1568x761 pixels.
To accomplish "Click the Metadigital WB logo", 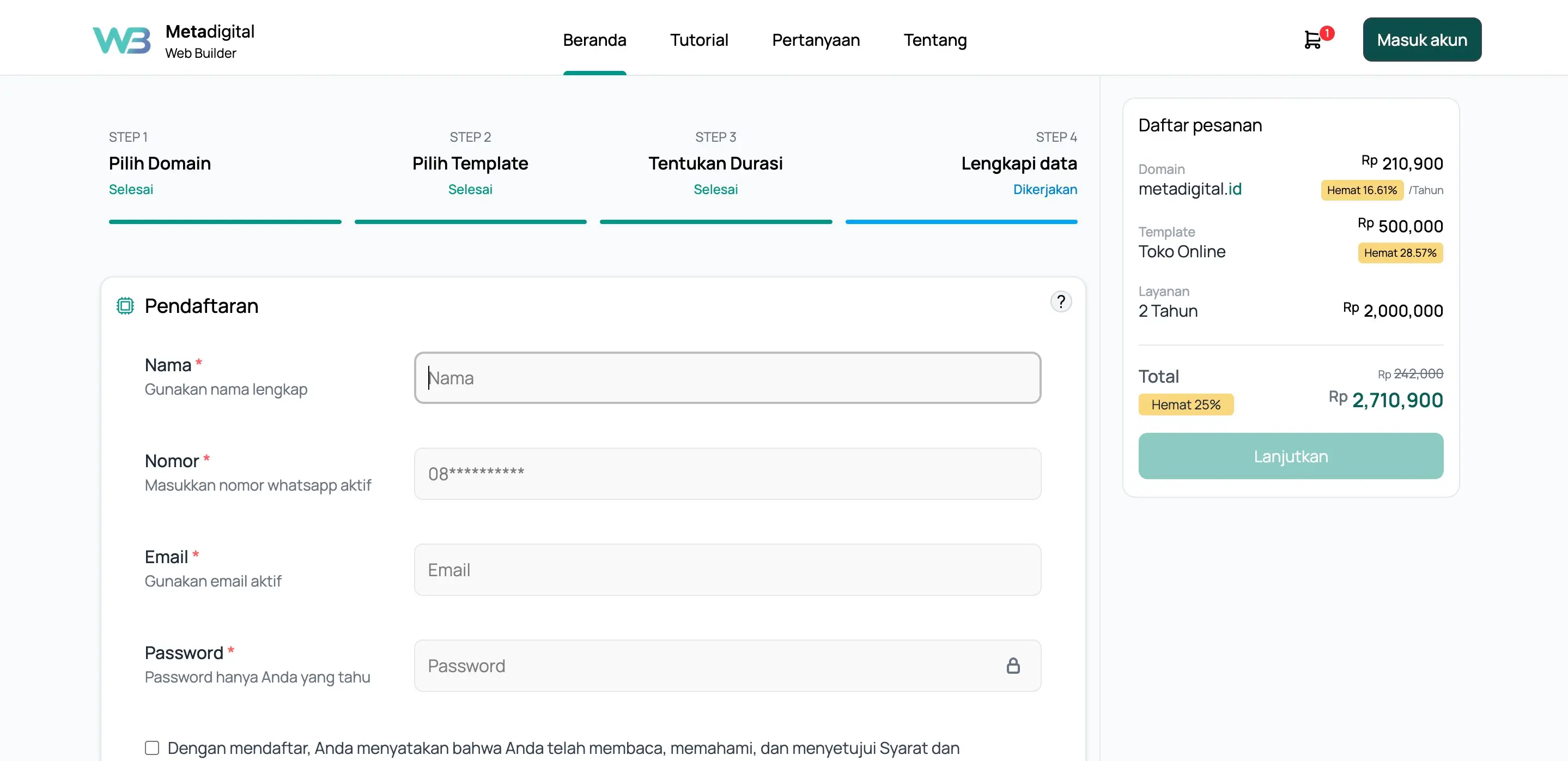I will pos(121,40).
